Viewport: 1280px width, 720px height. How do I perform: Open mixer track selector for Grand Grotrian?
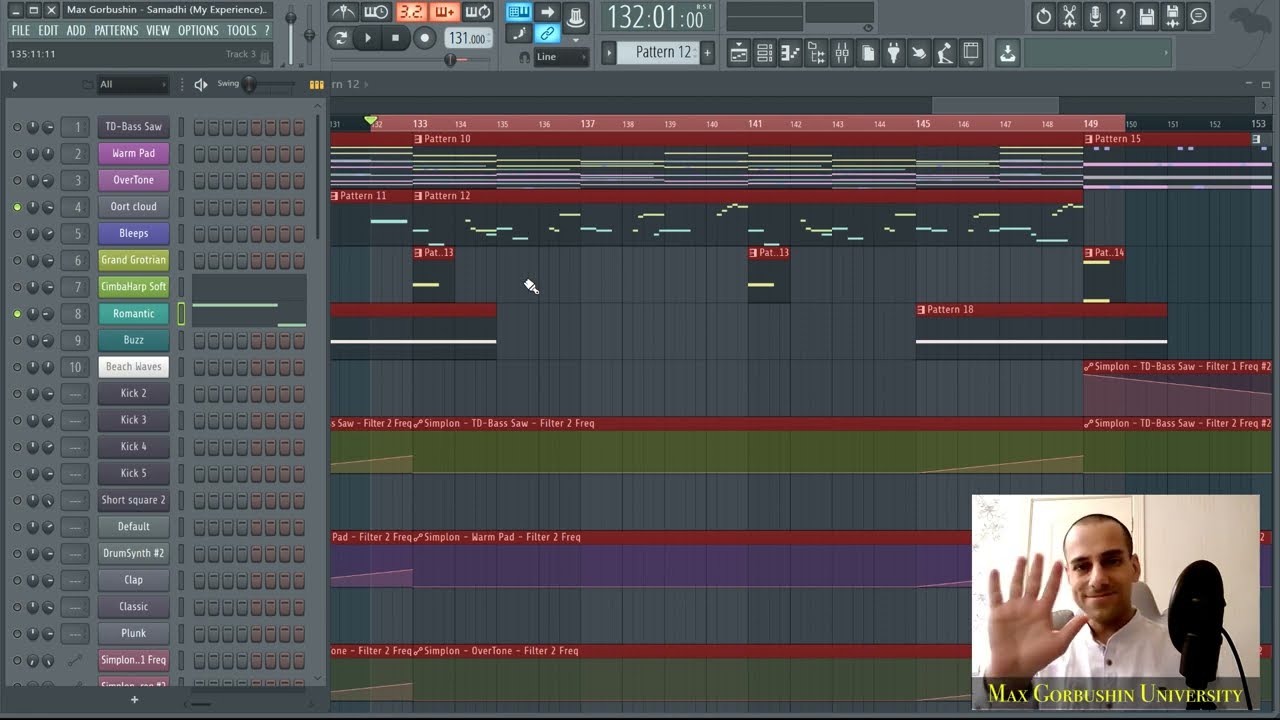pyautogui.click(x=77, y=260)
